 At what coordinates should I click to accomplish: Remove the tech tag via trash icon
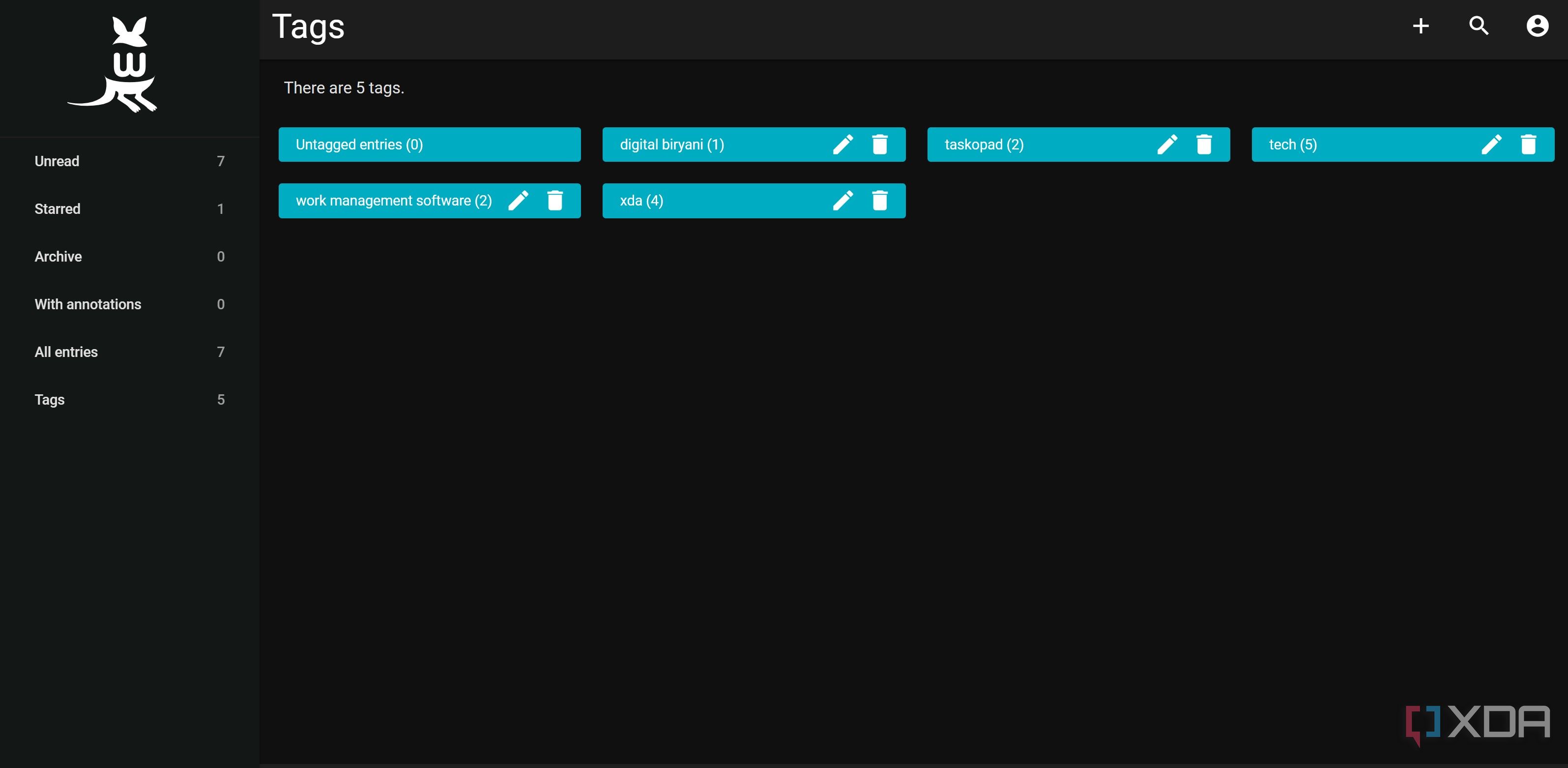coord(1529,145)
